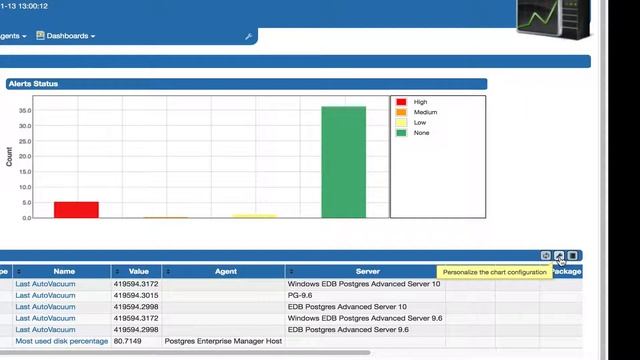
Task: Click the Personalize the chart configuration tooltip
Action: [494, 272]
